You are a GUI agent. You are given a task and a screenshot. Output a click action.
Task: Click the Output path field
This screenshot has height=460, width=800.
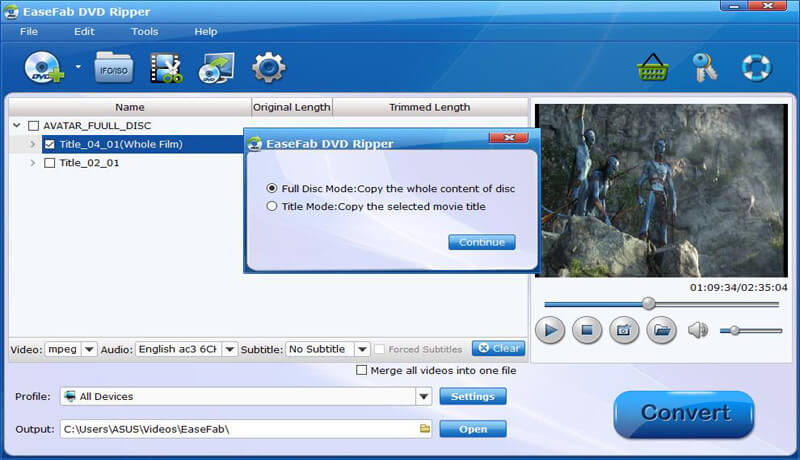point(246,429)
